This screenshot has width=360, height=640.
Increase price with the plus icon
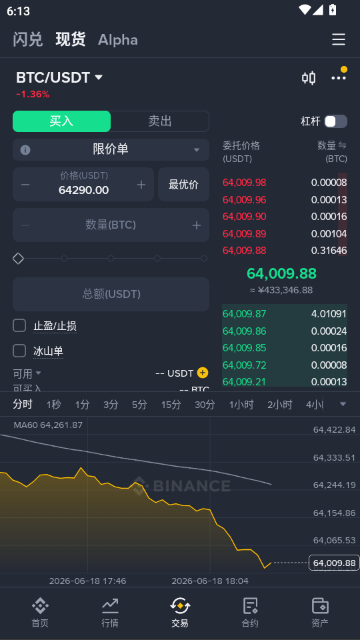pos(141,184)
